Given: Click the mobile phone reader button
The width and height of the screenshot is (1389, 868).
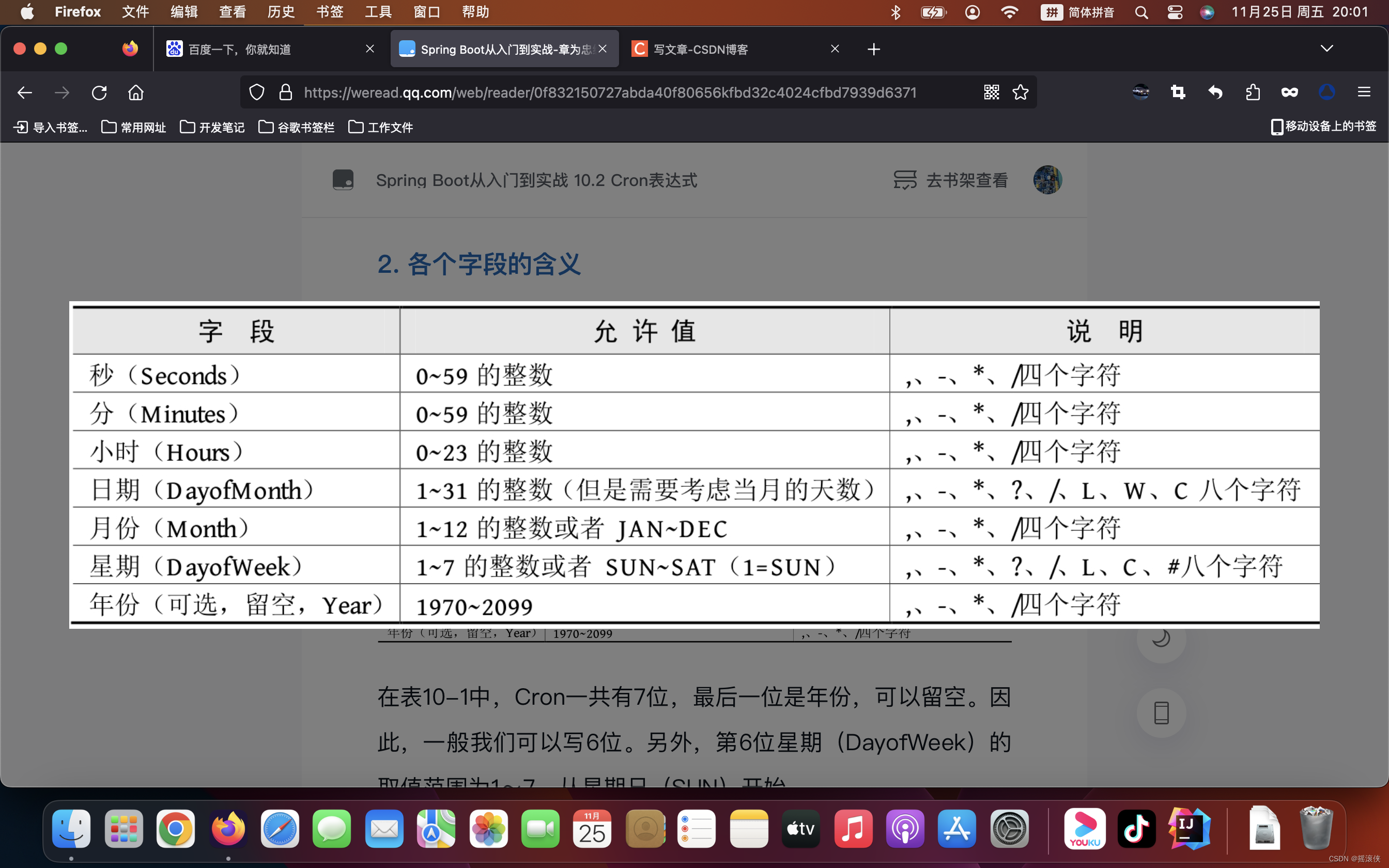Looking at the screenshot, I should click(x=1161, y=713).
